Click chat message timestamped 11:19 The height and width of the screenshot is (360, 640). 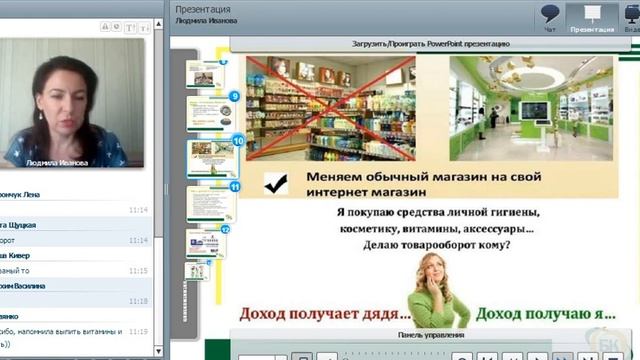(x=76, y=337)
